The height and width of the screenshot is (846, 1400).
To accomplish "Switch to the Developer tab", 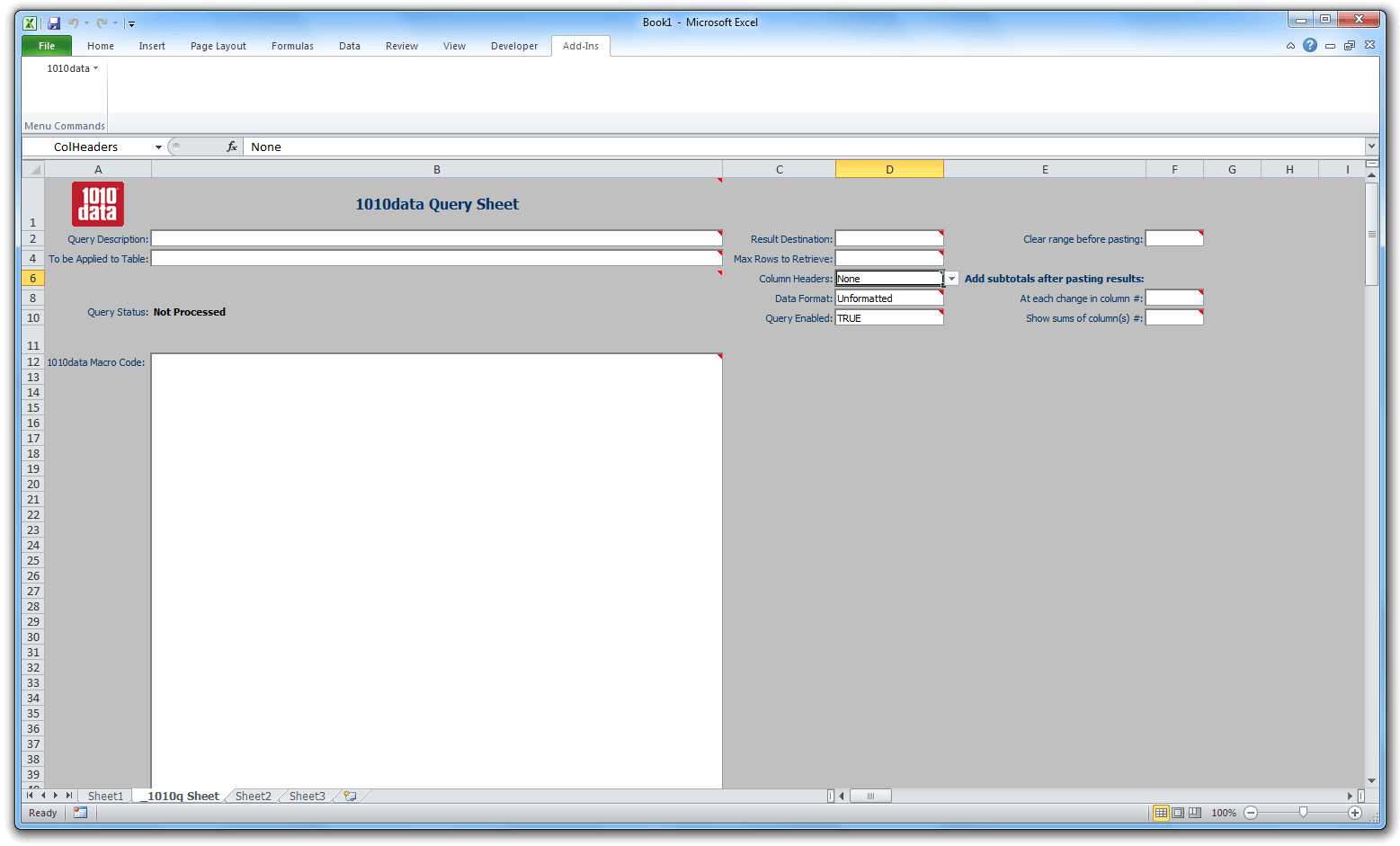I will pyautogui.click(x=514, y=46).
